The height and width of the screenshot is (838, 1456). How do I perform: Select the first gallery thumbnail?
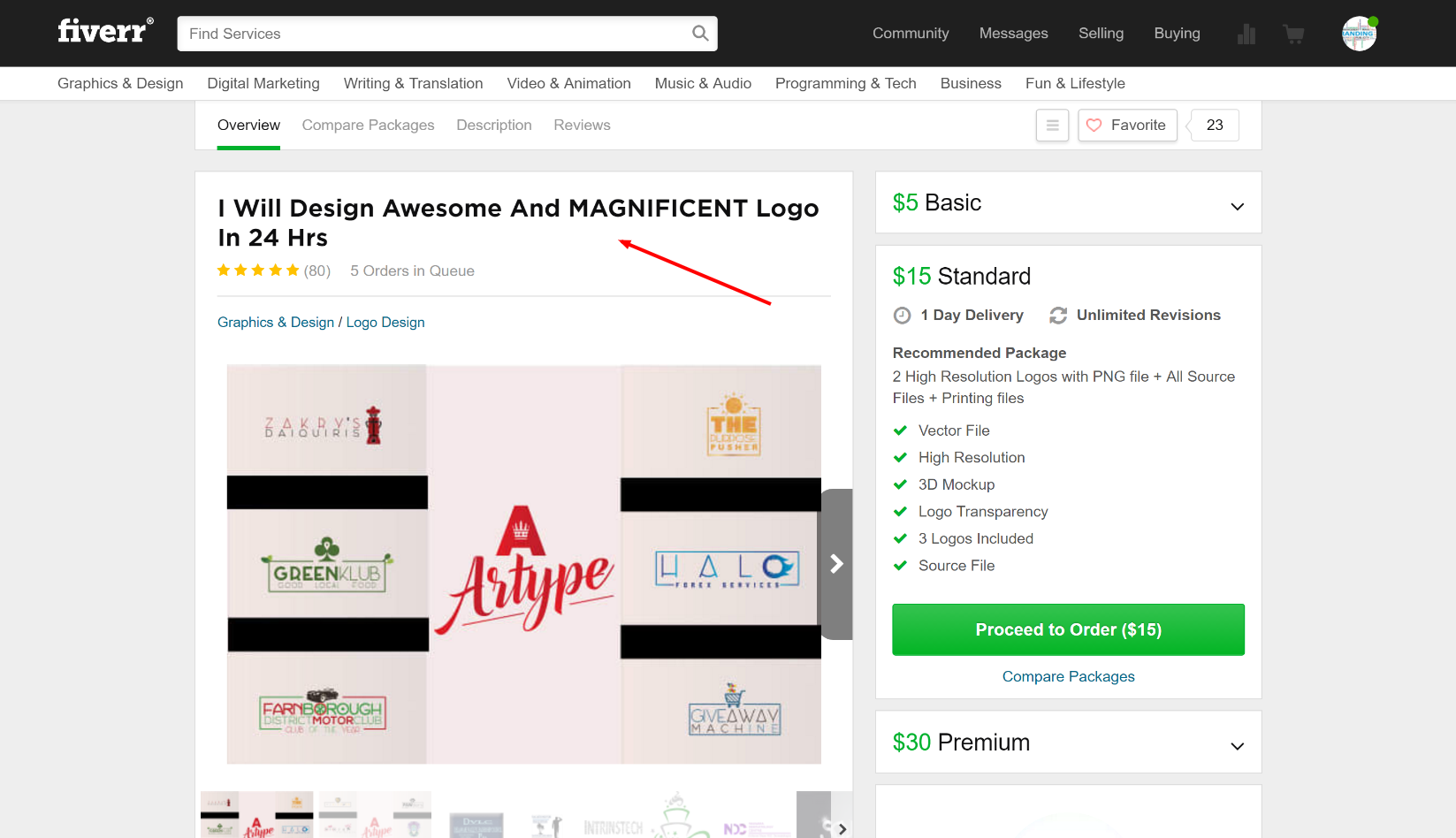[257, 815]
